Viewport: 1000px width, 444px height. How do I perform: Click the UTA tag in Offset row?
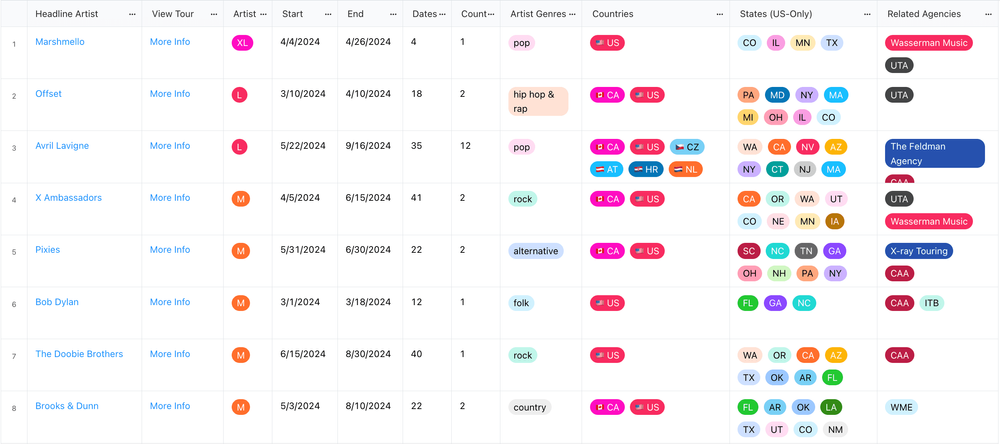click(x=899, y=95)
